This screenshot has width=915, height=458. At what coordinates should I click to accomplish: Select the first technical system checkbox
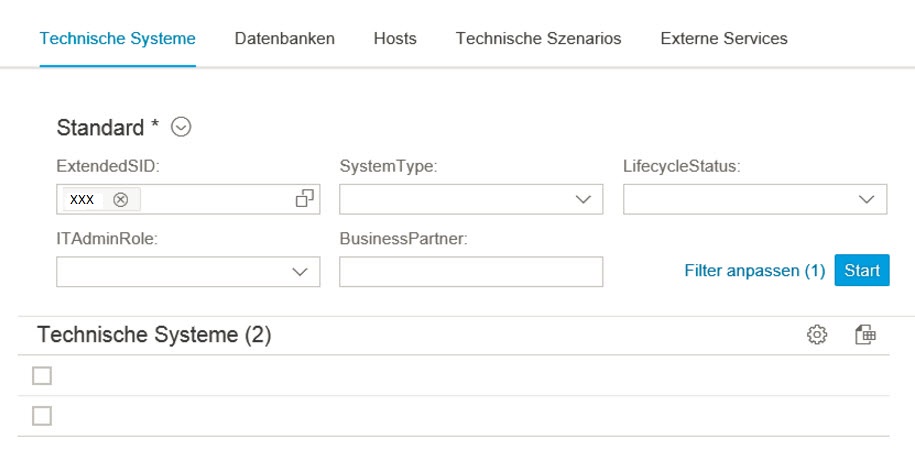[42, 376]
